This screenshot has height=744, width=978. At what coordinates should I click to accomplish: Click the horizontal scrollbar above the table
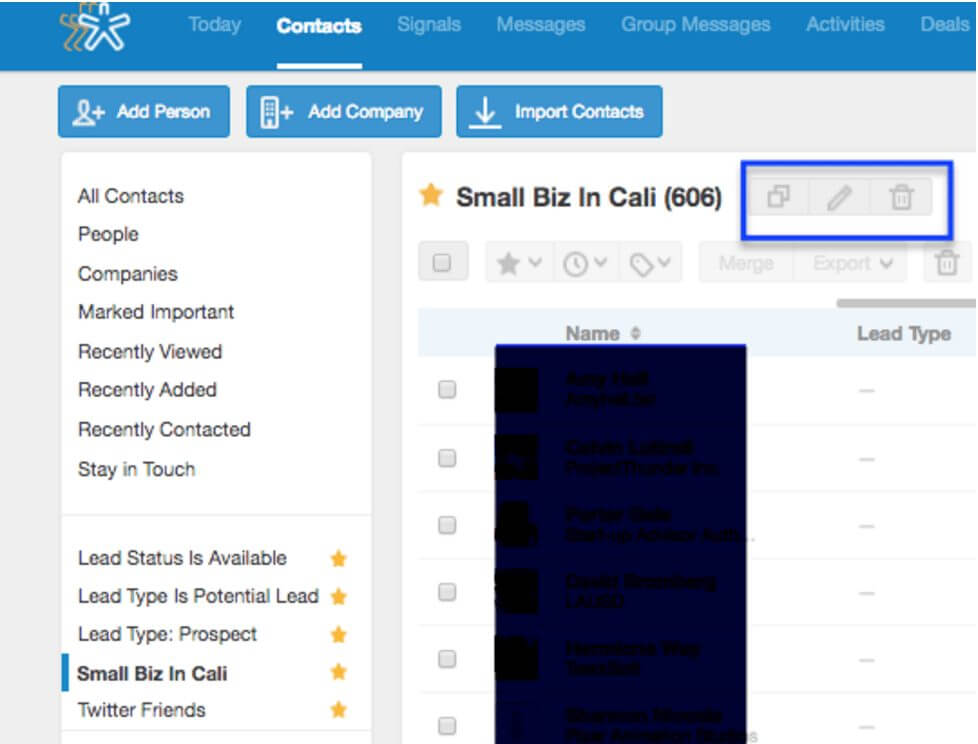pos(905,302)
